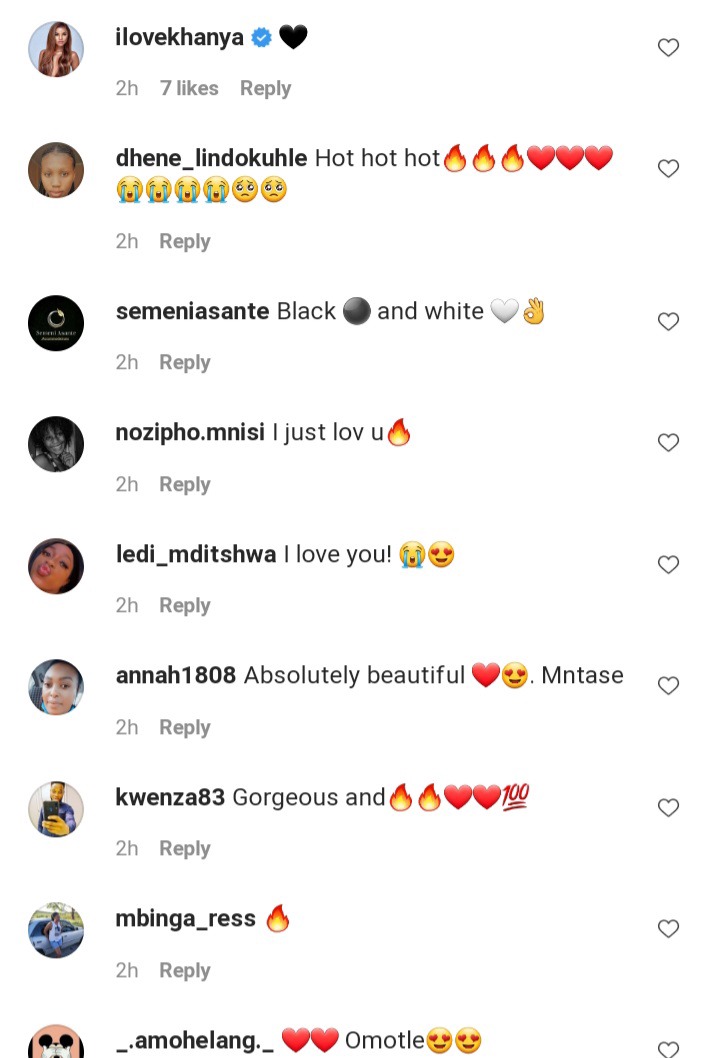The height and width of the screenshot is (1058, 720).
Task: Open the ledi_mditshwa username link
Action: click(196, 554)
